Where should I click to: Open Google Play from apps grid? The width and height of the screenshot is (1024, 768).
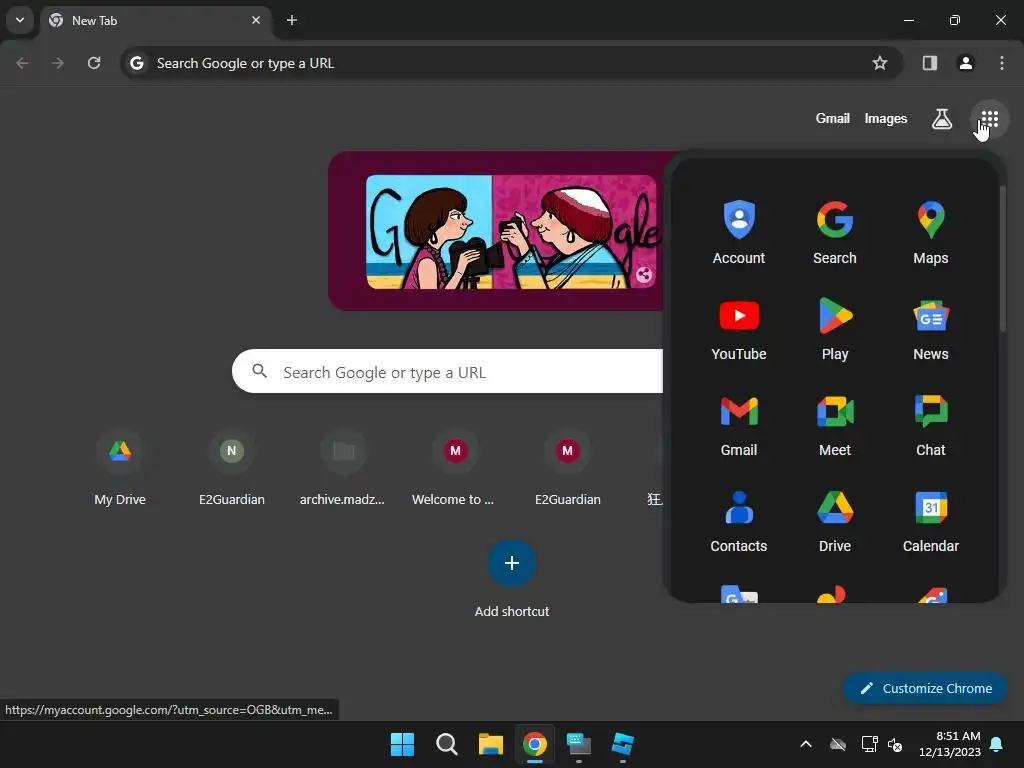click(x=835, y=328)
